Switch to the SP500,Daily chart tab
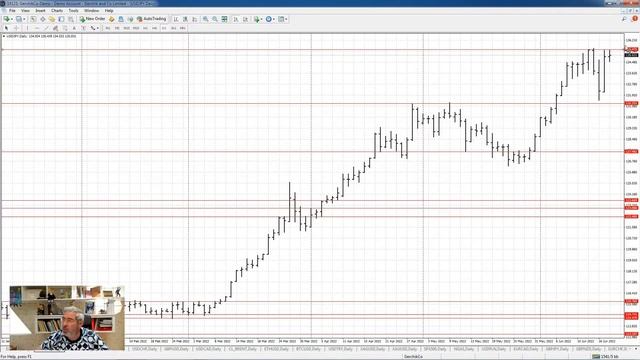The height and width of the screenshot is (360, 640). 435,349
